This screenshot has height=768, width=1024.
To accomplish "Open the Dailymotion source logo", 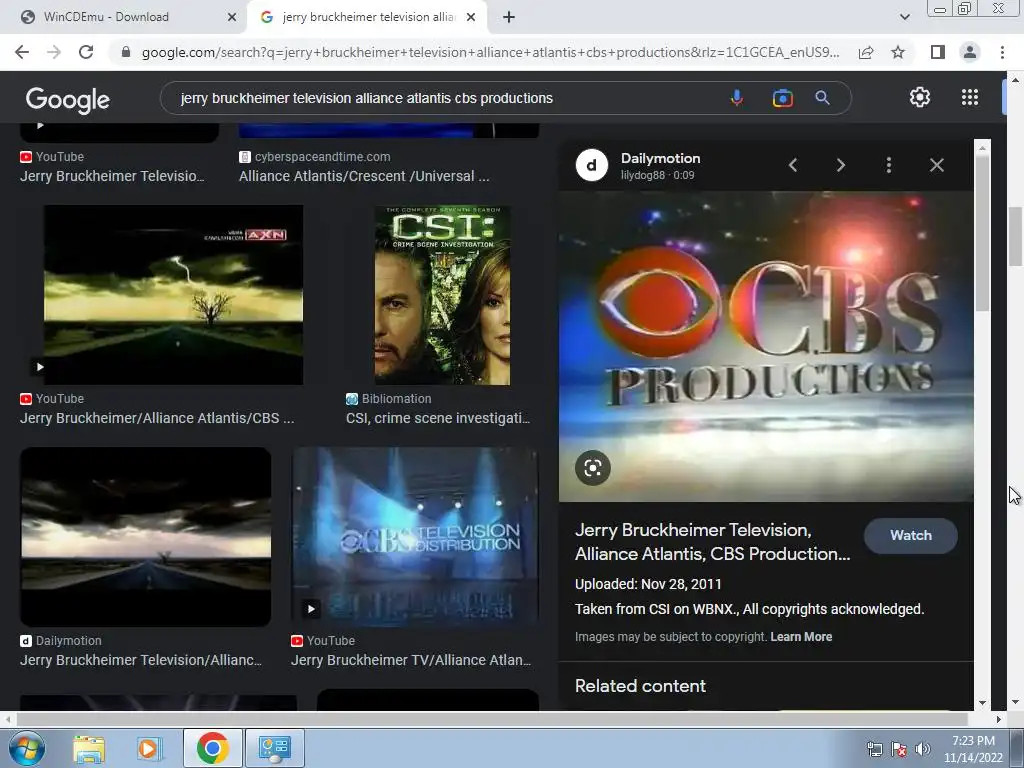I will (x=592, y=165).
